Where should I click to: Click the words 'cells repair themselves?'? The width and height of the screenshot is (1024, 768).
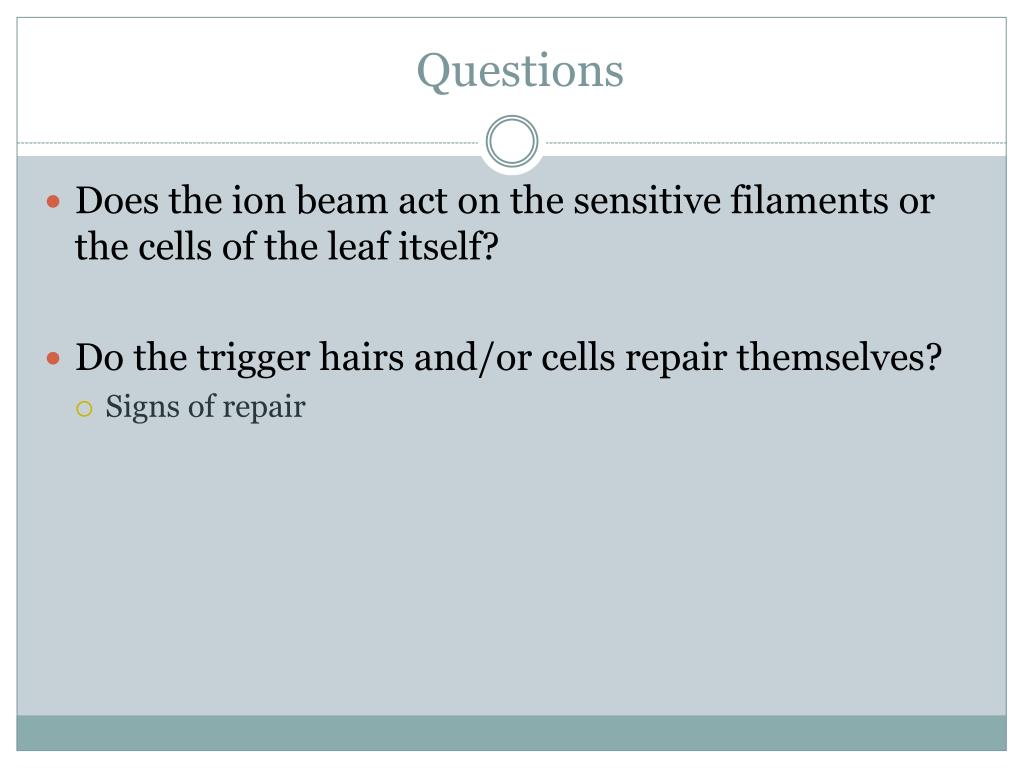[x=741, y=358]
